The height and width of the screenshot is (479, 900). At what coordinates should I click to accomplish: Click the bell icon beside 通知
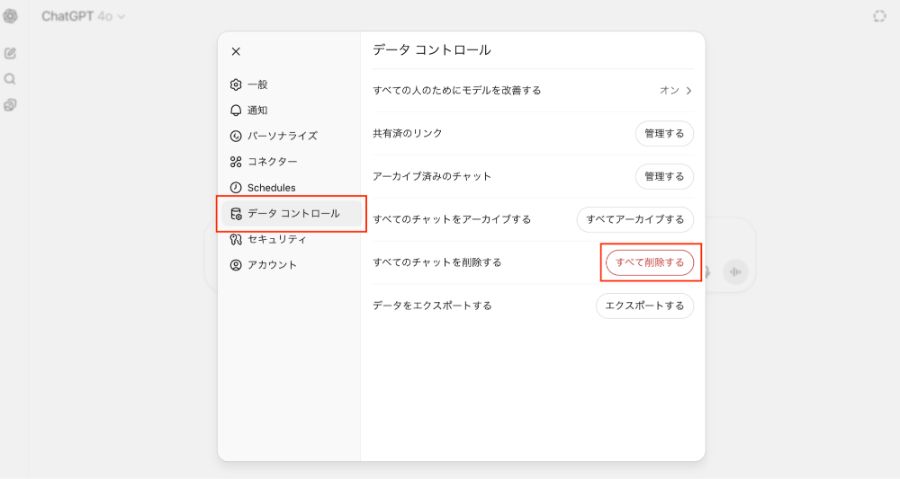(x=235, y=110)
